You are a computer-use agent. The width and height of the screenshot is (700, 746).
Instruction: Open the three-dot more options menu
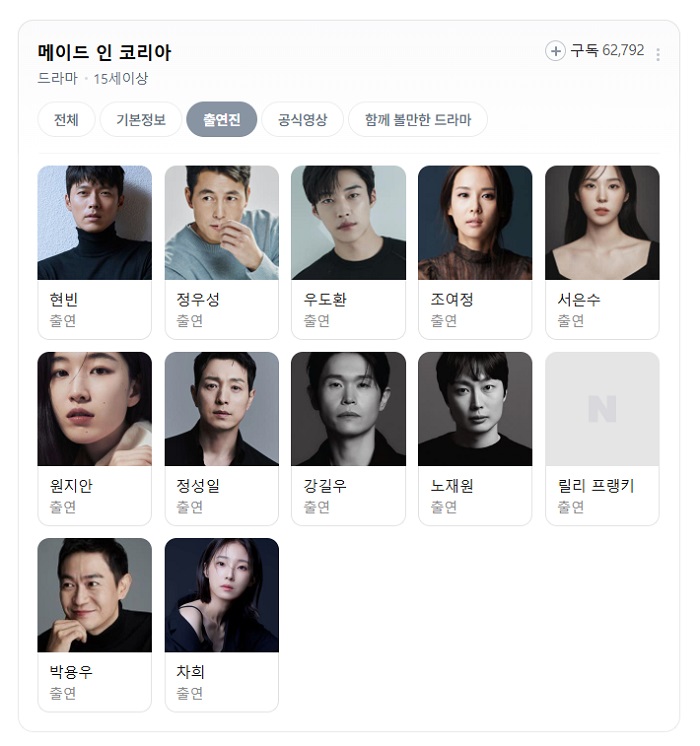click(x=658, y=54)
